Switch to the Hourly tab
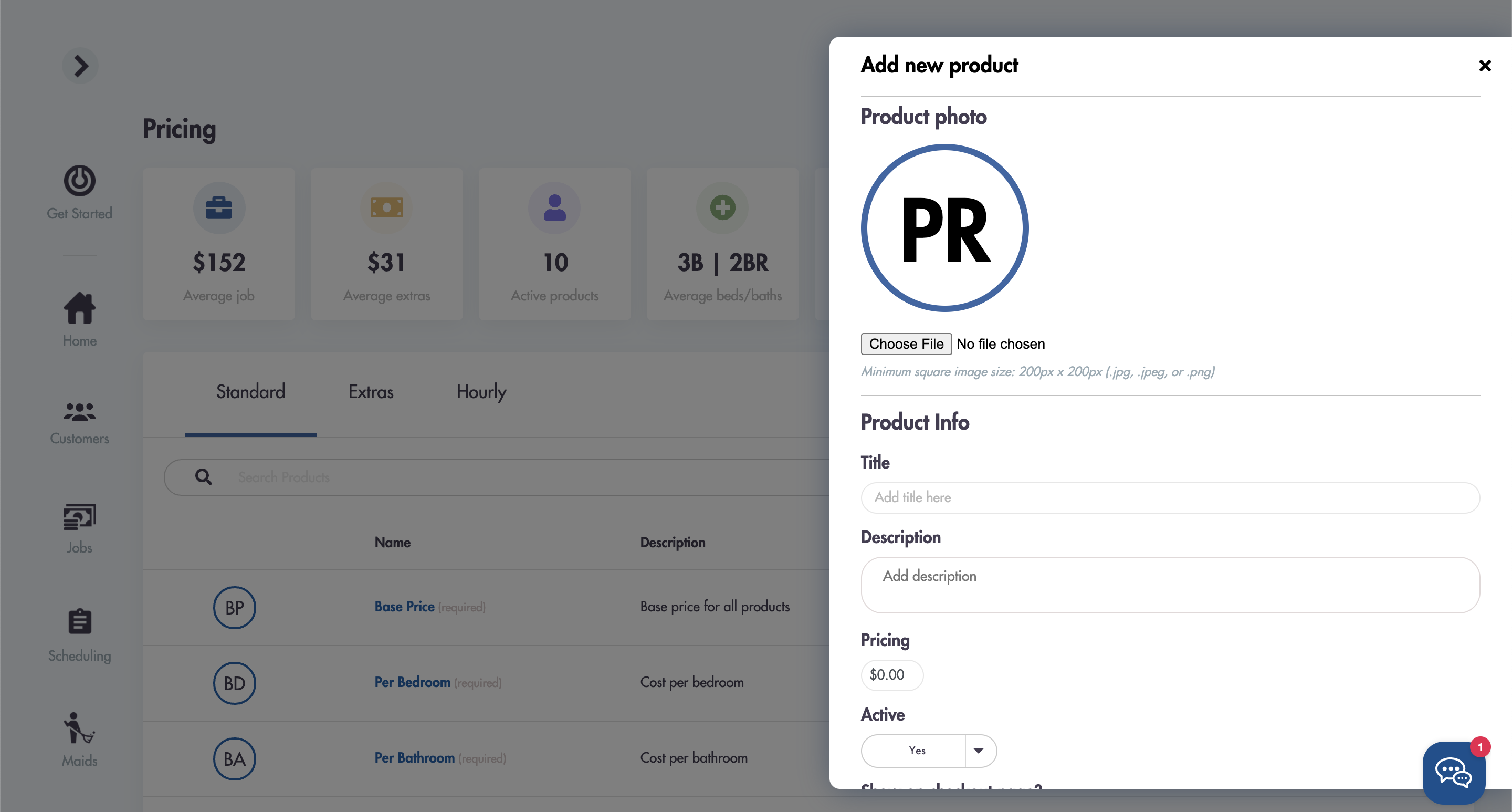 tap(481, 392)
